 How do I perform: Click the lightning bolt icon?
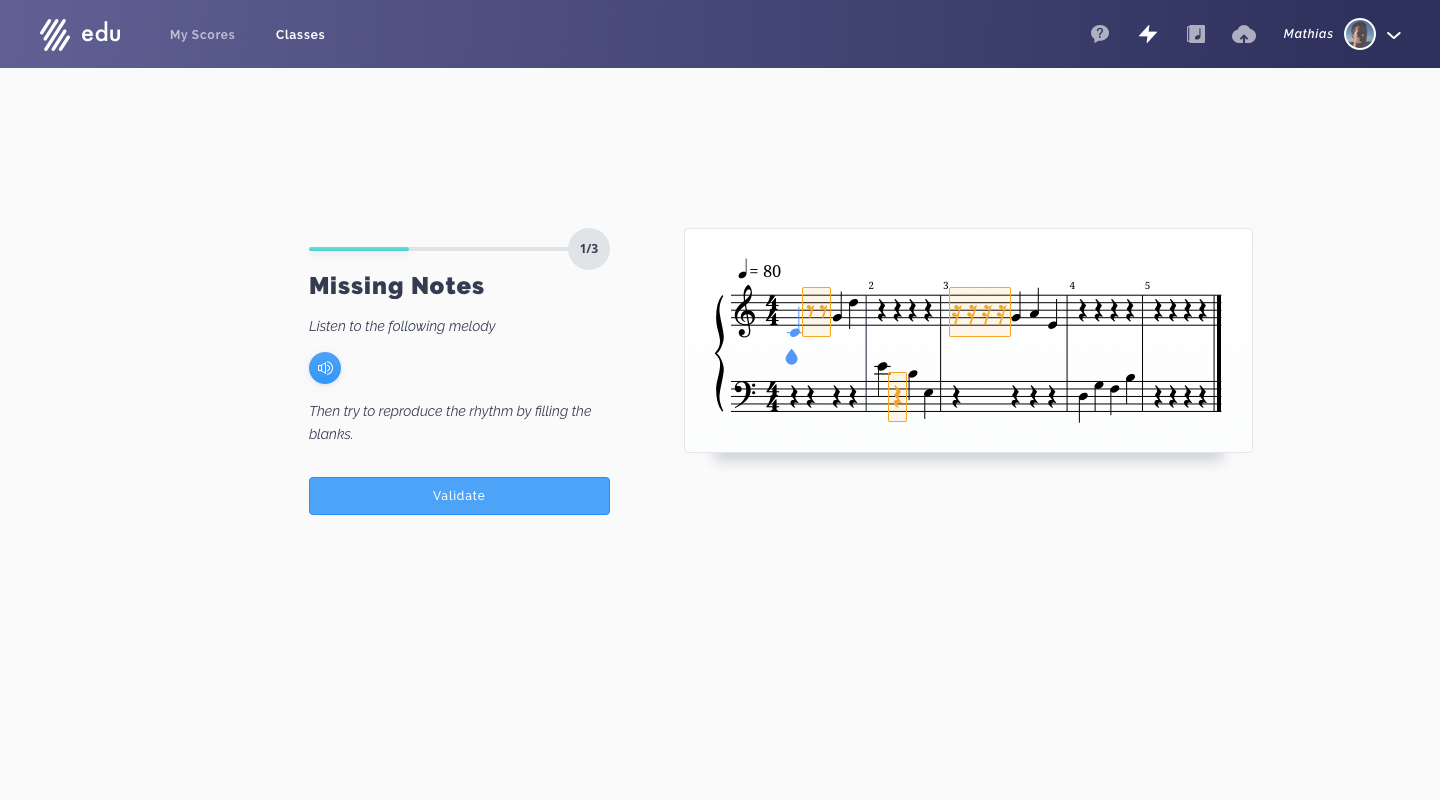point(1148,34)
